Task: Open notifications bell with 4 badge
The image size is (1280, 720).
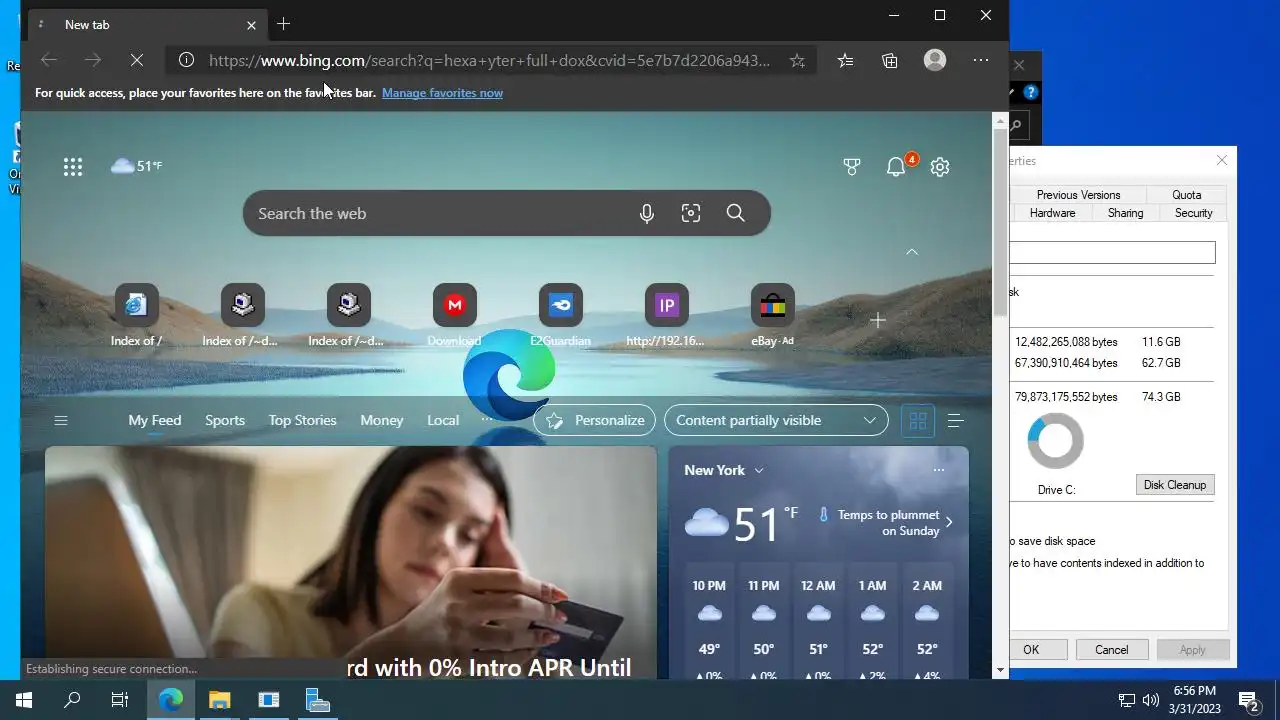Action: pos(897,166)
